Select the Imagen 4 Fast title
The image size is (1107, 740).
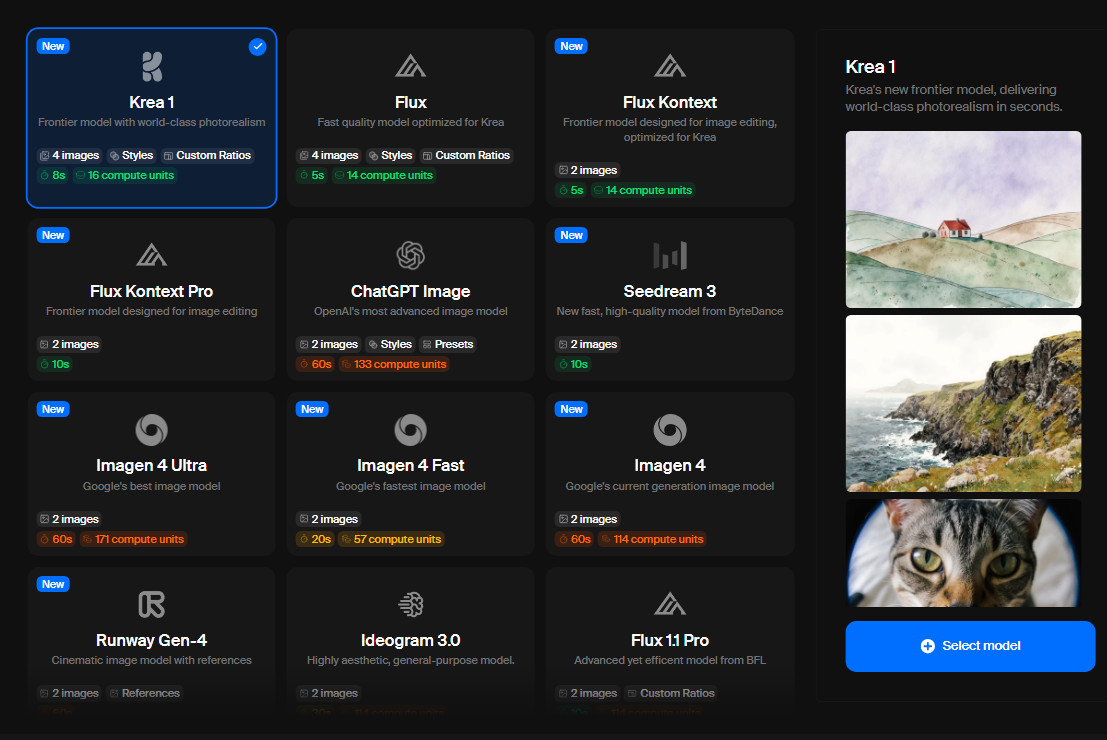point(411,465)
